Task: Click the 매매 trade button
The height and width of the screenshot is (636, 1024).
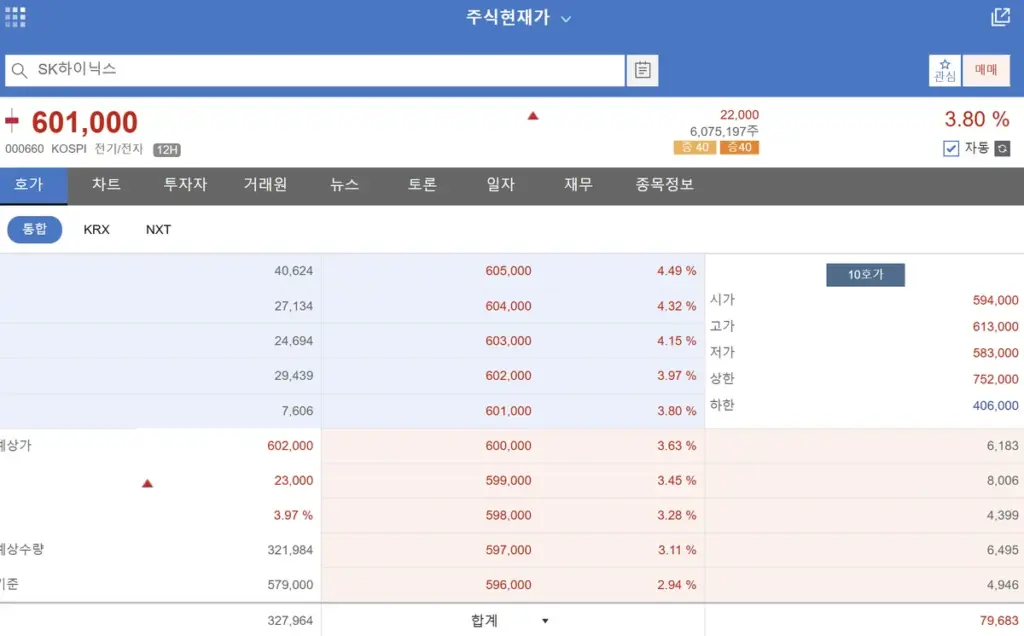Action: click(x=985, y=70)
